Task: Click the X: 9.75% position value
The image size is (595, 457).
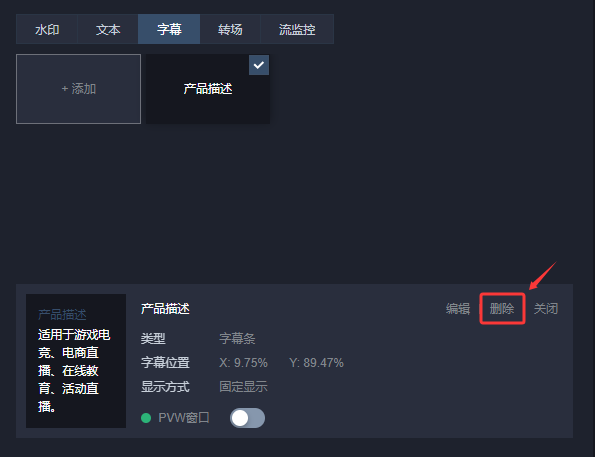Action: pyautogui.click(x=243, y=362)
